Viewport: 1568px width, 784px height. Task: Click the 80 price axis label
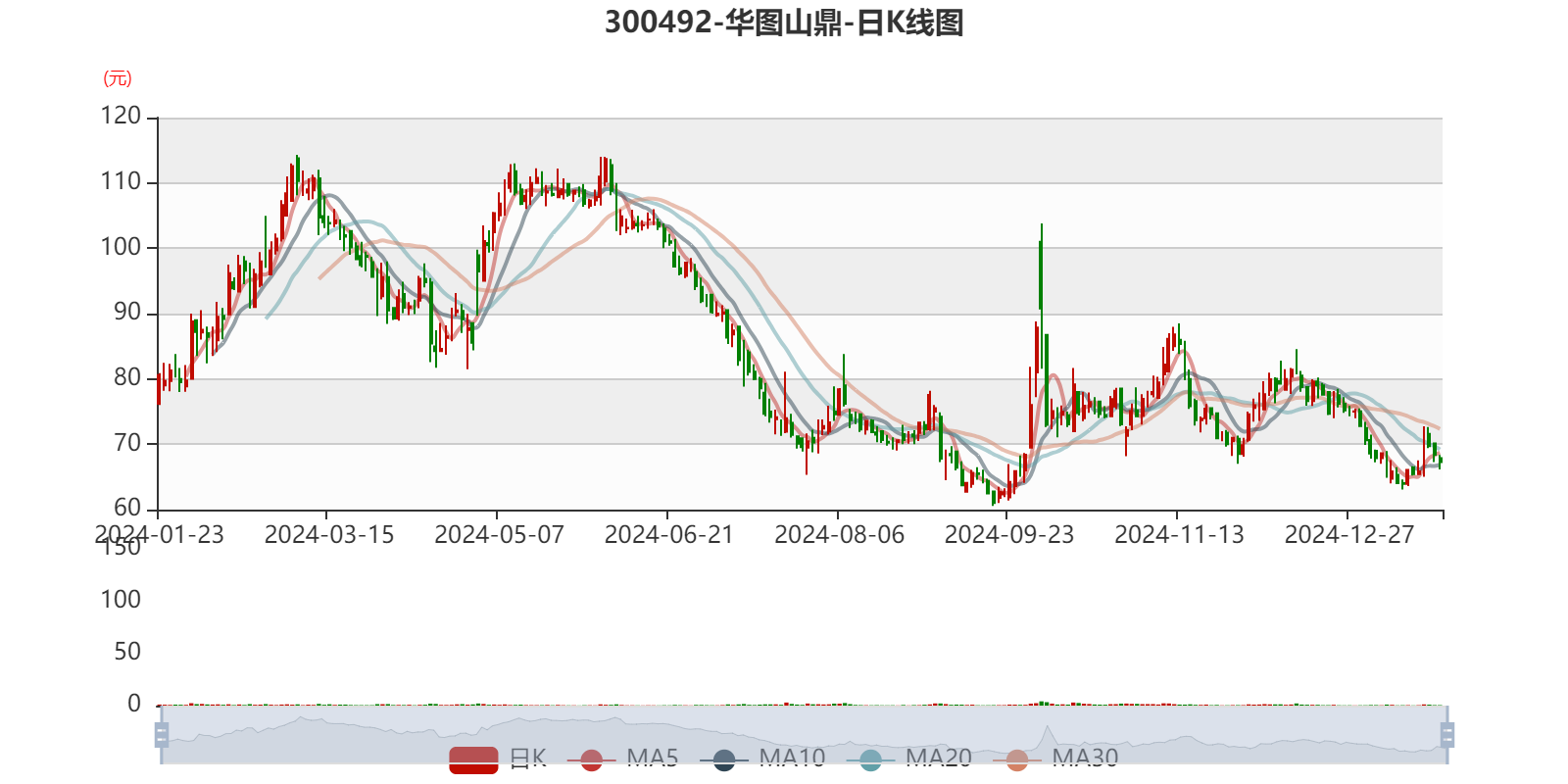(x=127, y=378)
